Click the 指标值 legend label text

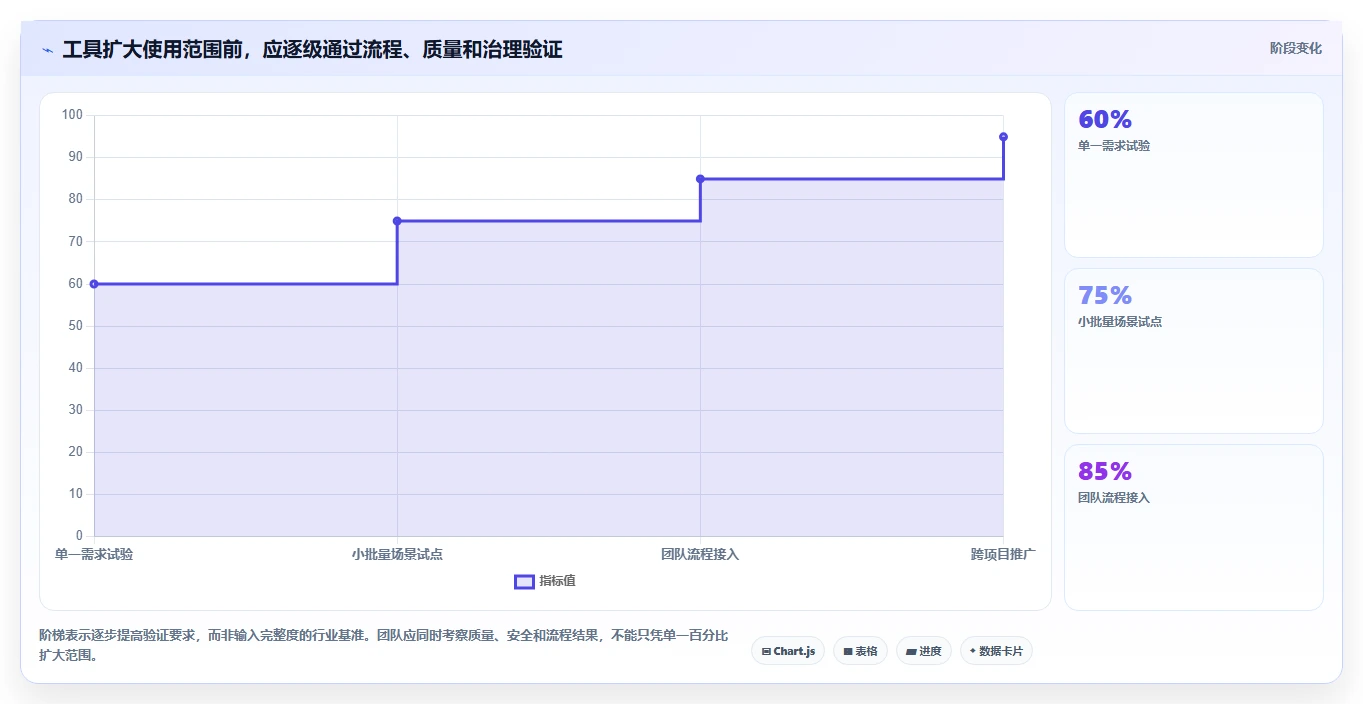(558, 581)
